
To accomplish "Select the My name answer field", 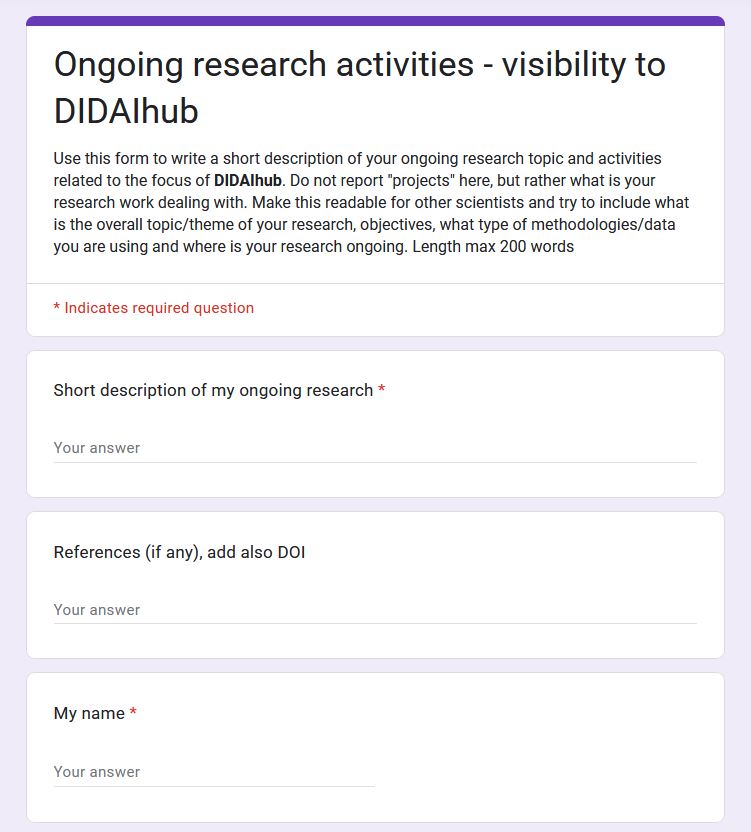I will coord(214,772).
